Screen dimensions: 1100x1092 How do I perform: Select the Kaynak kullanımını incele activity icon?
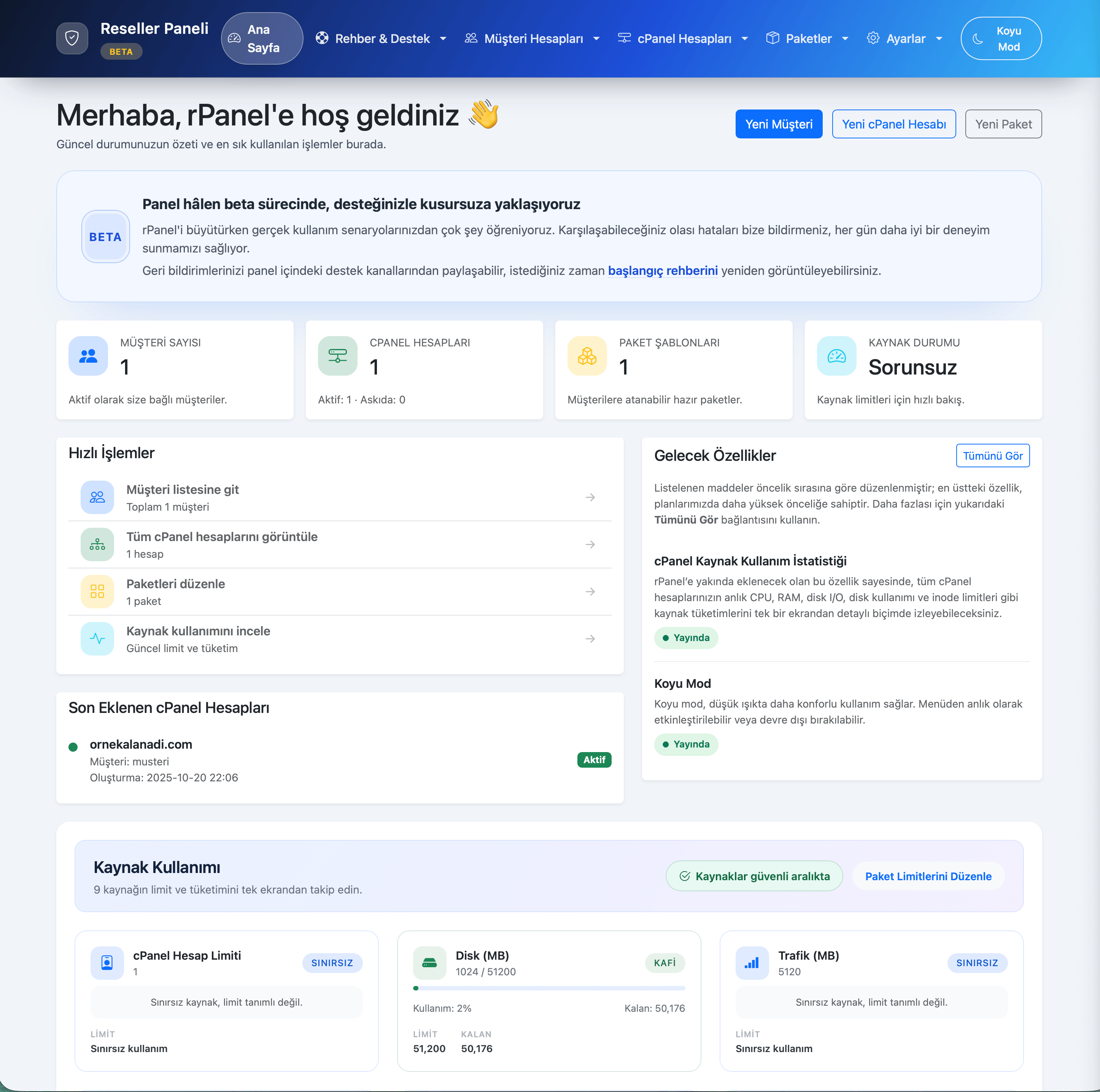(x=97, y=638)
